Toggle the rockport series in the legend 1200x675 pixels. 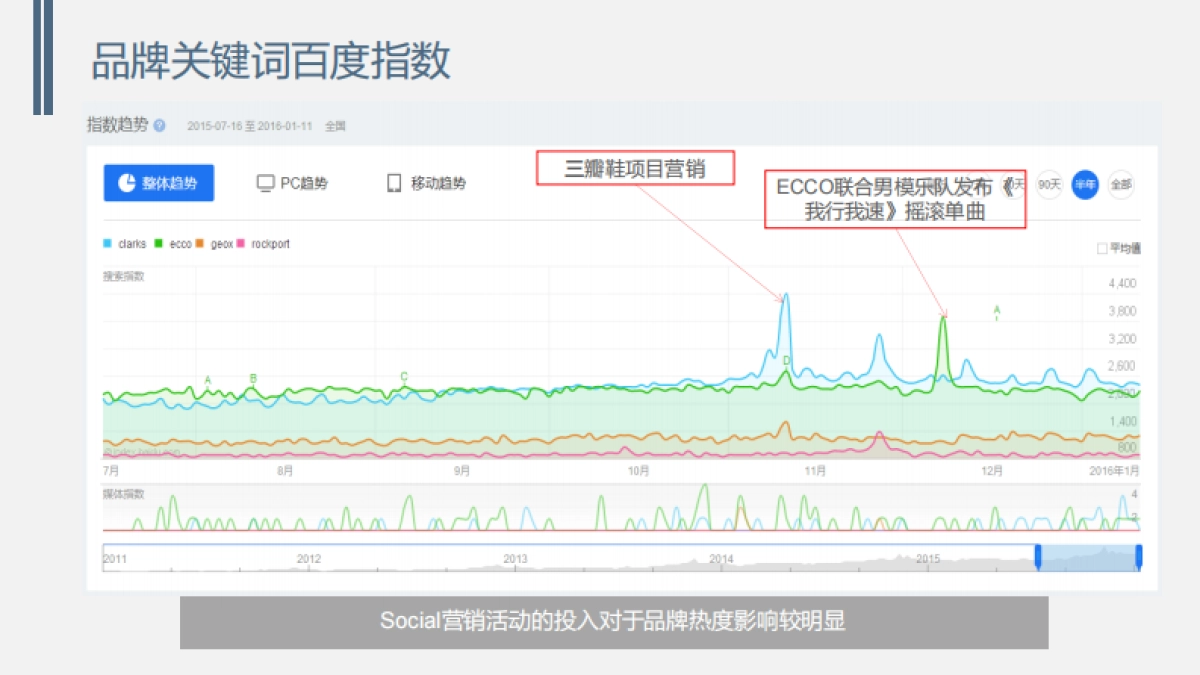pyautogui.click(x=264, y=243)
